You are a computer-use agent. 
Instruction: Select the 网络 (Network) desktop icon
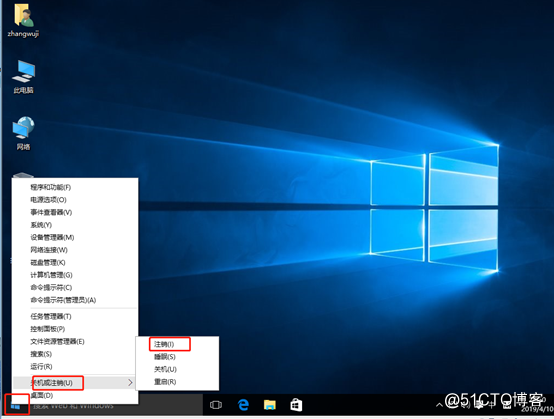pyautogui.click(x=23, y=133)
